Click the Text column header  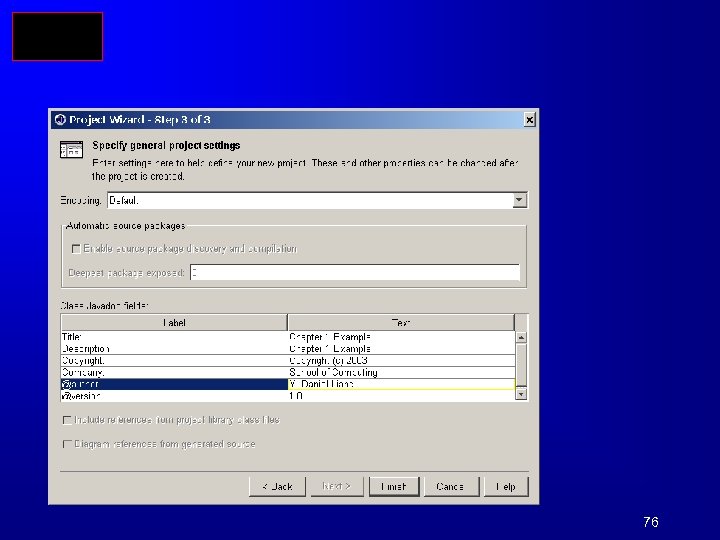click(401, 323)
